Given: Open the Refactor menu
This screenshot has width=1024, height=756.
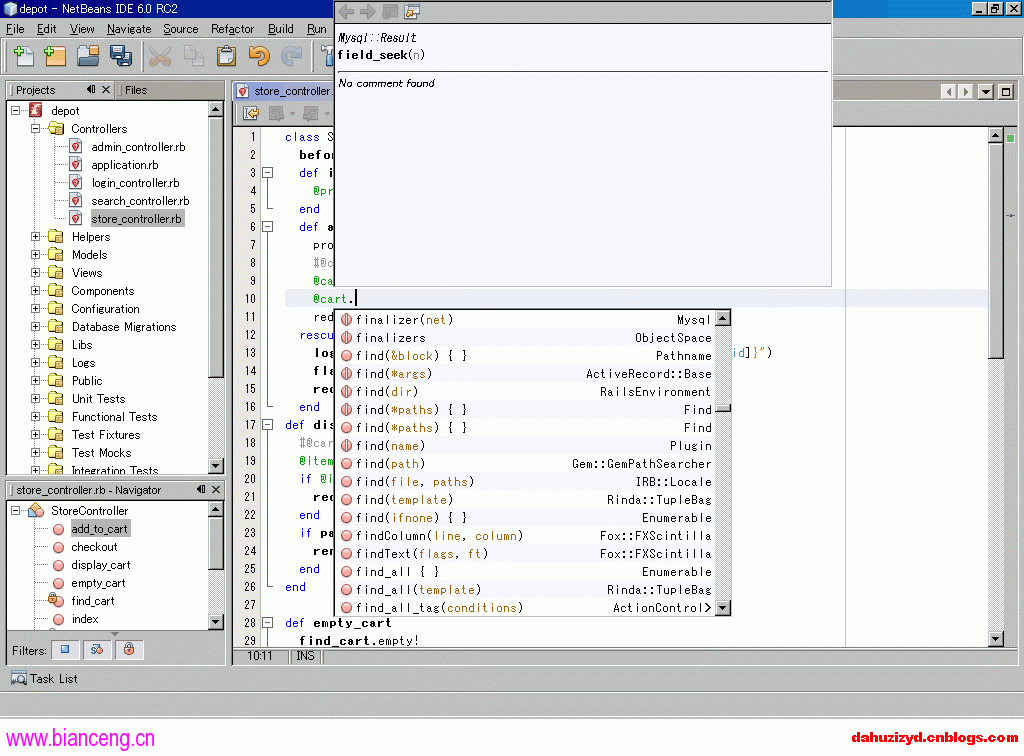Looking at the screenshot, I should coord(232,29).
